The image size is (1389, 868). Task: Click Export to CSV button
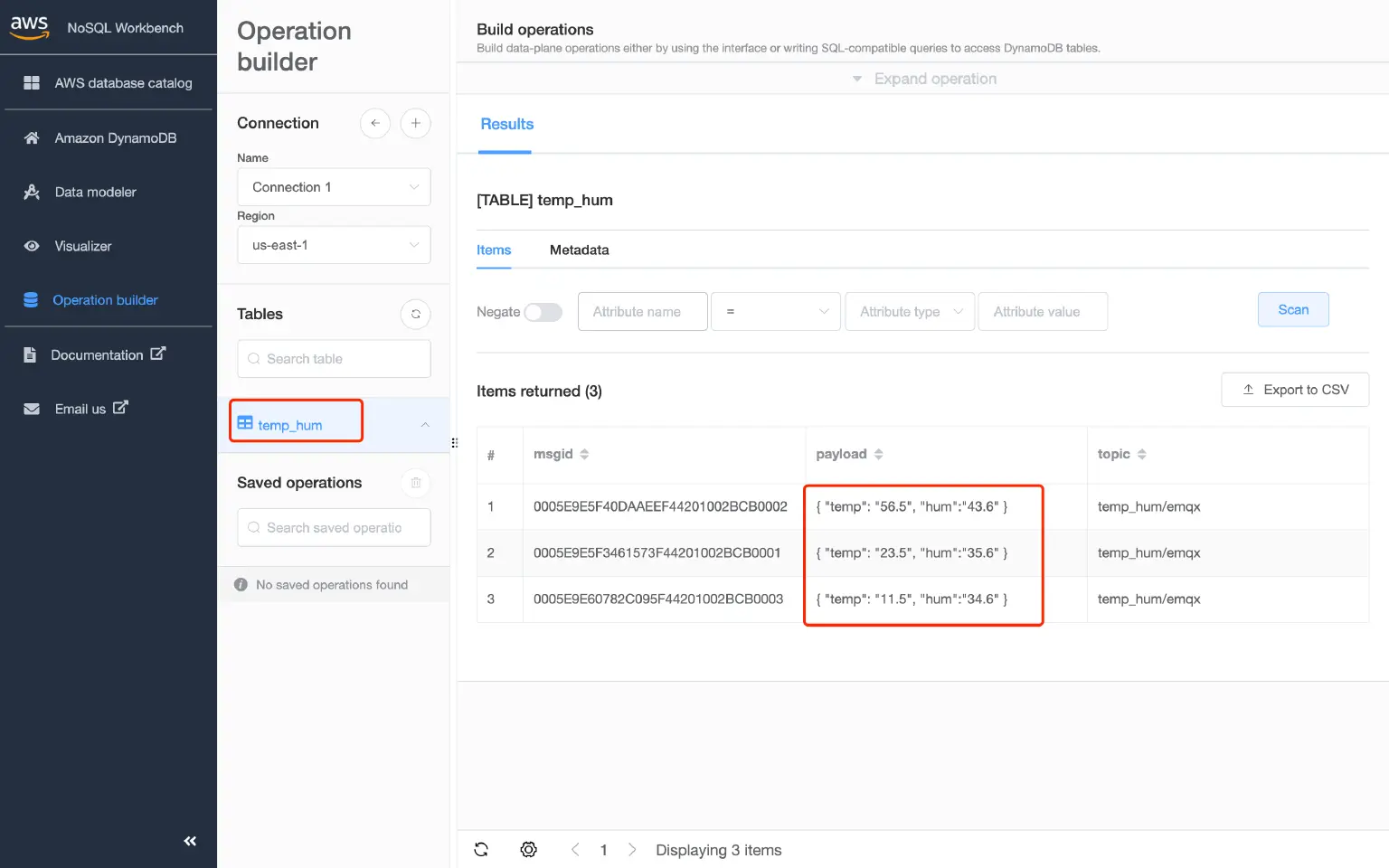1294,390
